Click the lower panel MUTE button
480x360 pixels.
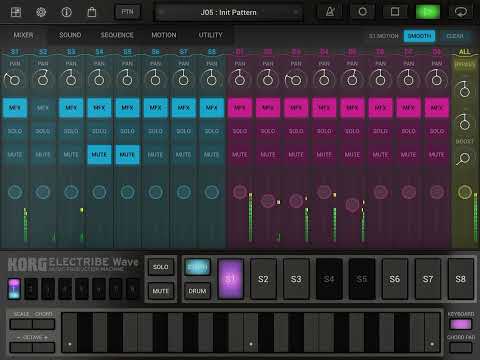pyautogui.click(x=160, y=291)
